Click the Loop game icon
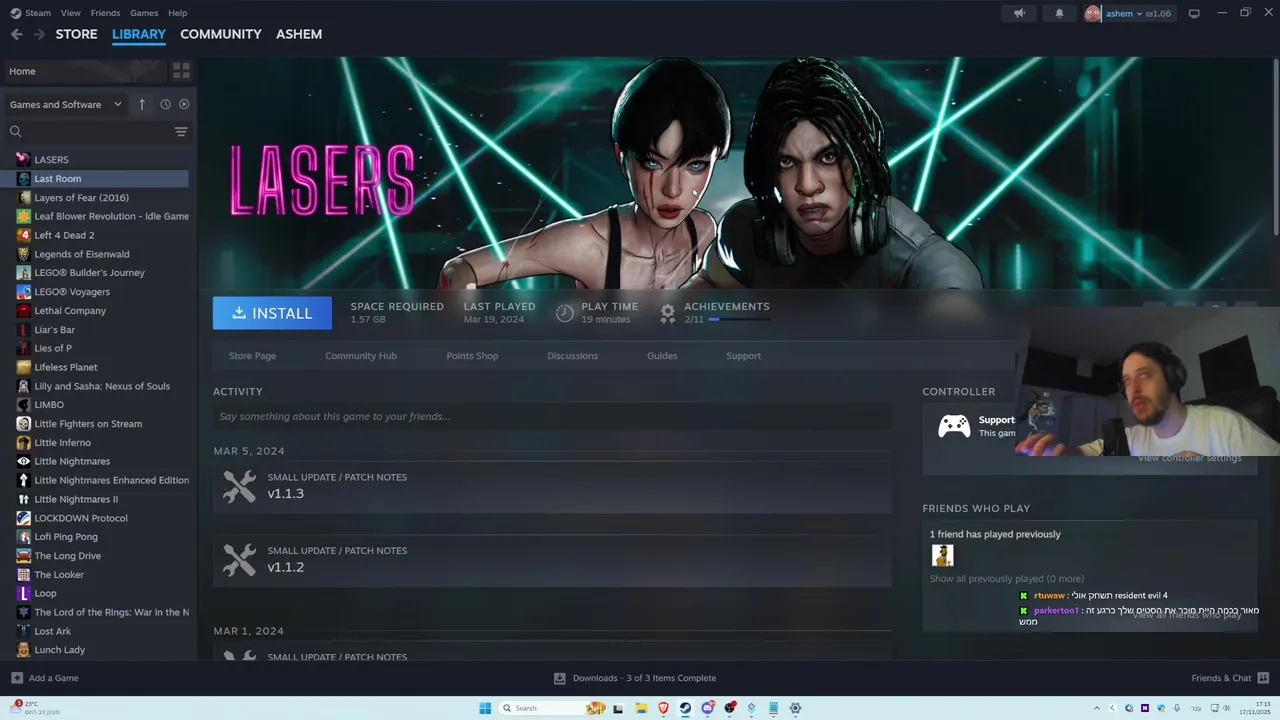The image size is (1280, 720). point(24,593)
